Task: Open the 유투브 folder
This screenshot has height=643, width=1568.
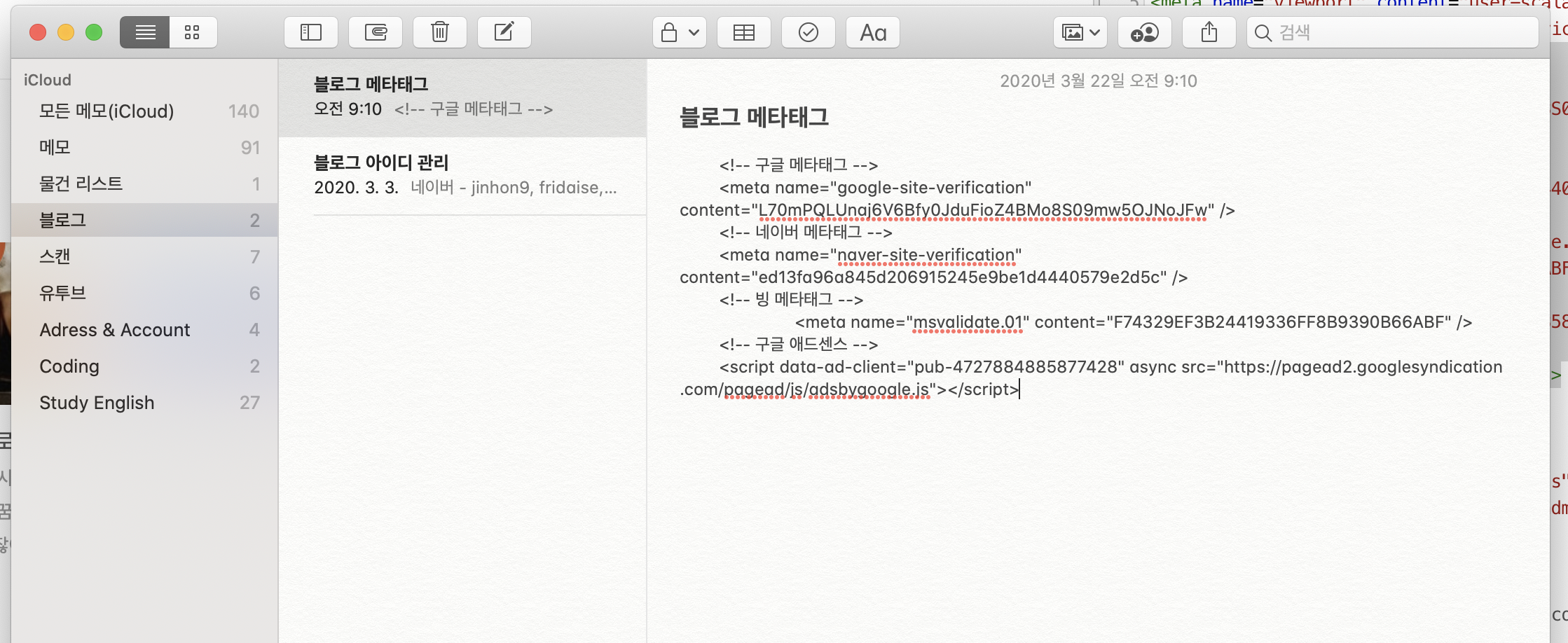Action: pos(144,293)
